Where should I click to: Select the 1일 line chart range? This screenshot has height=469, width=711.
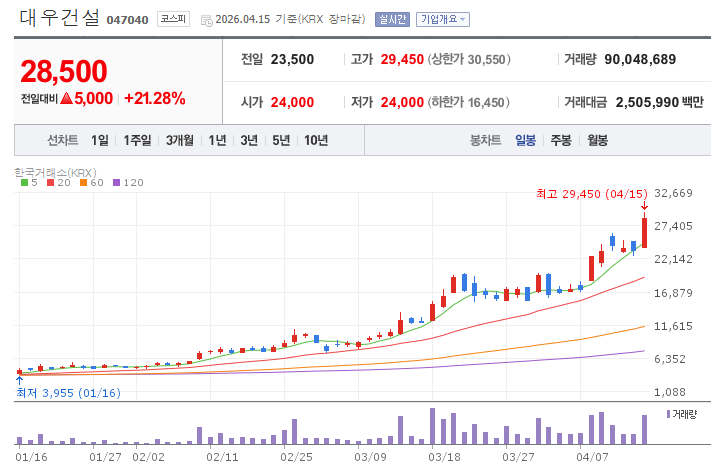point(100,140)
